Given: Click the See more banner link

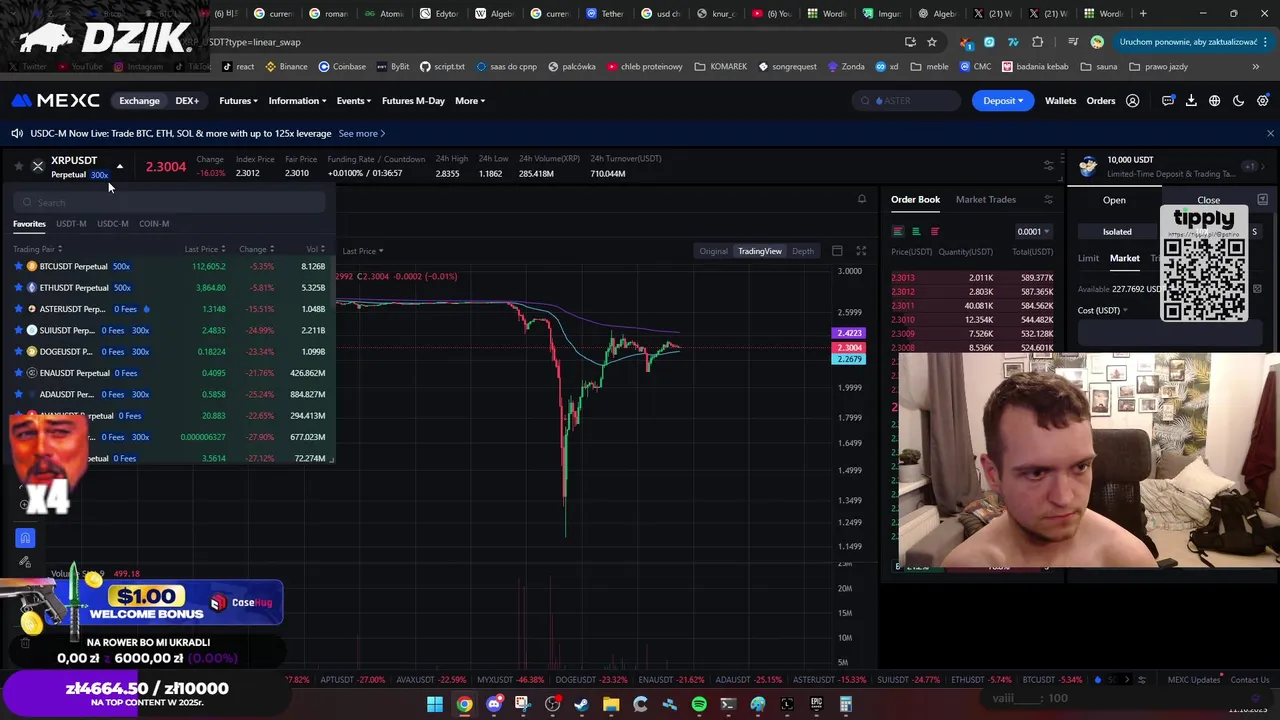Looking at the screenshot, I should point(362,133).
